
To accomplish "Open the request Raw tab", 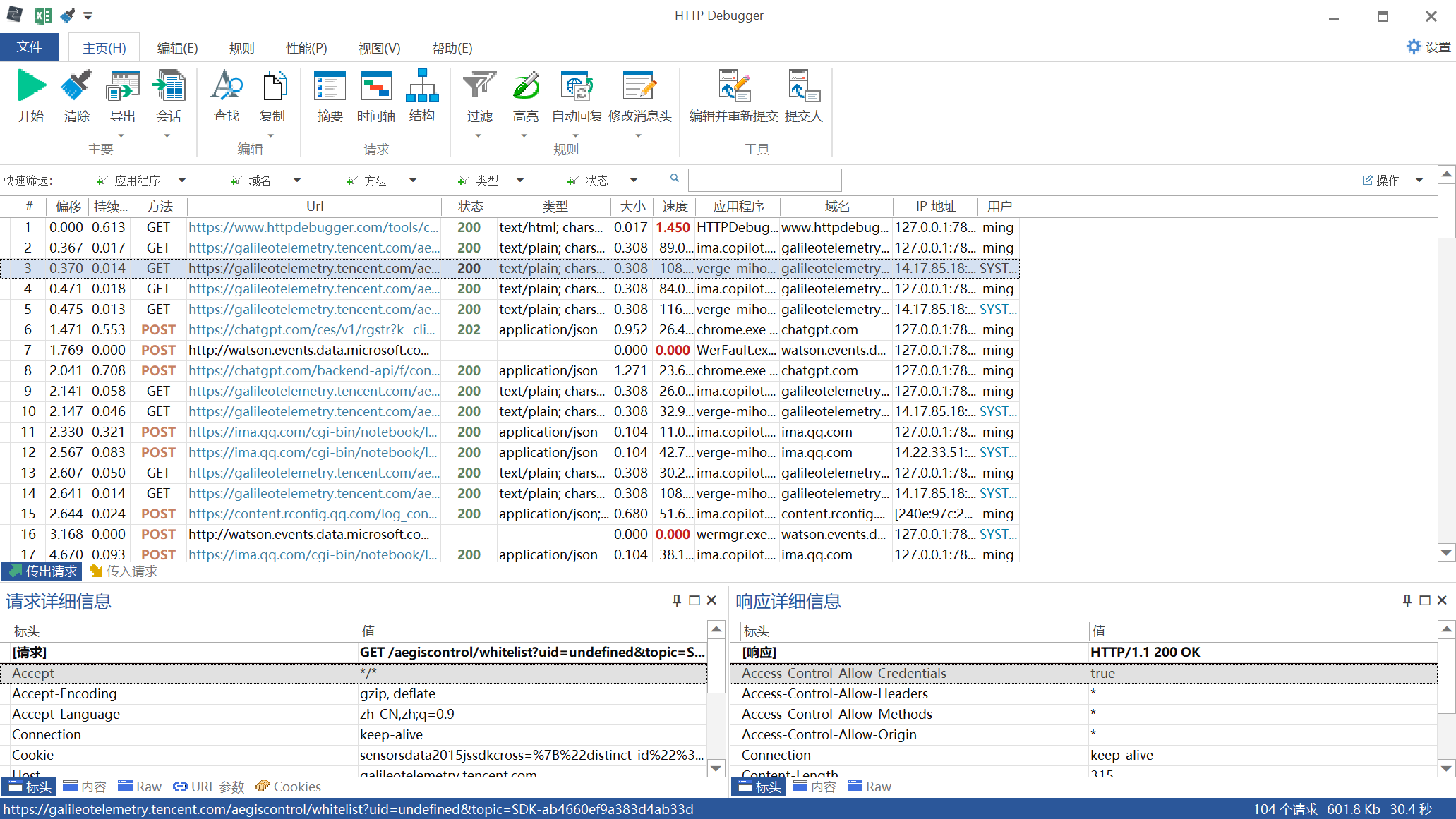I will point(140,787).
